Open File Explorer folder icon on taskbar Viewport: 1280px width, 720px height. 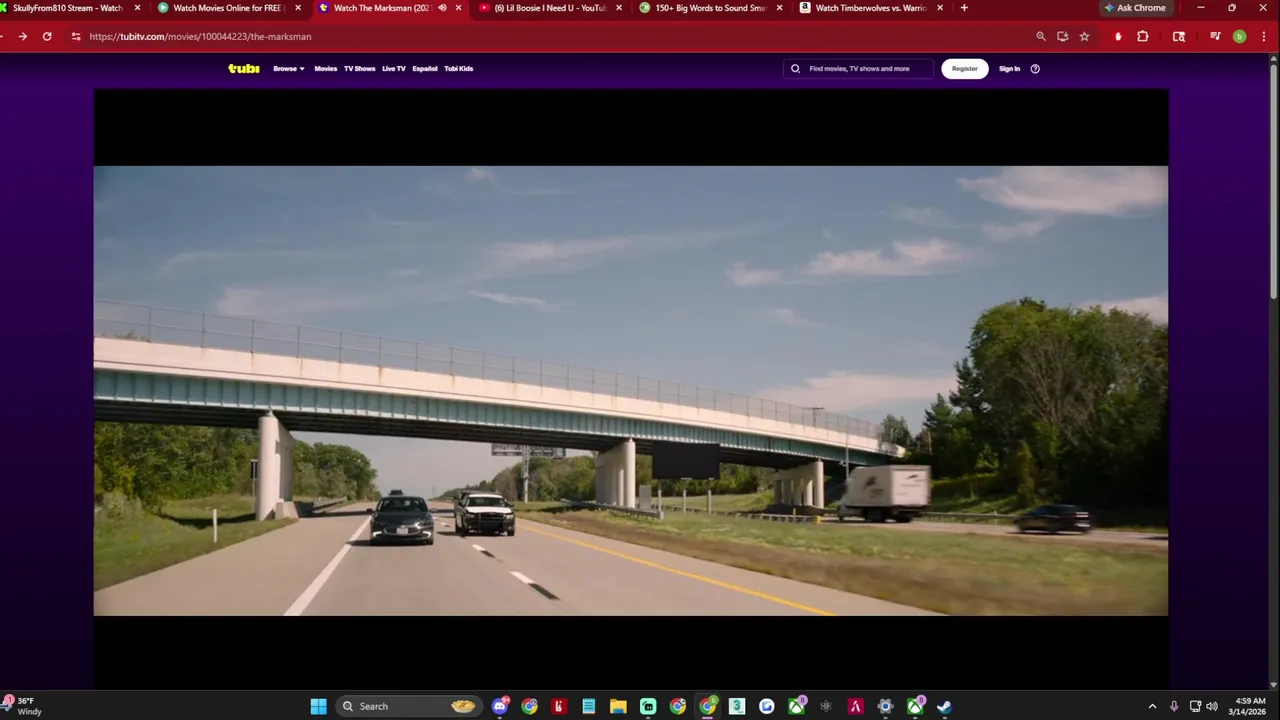coord(618,706)
